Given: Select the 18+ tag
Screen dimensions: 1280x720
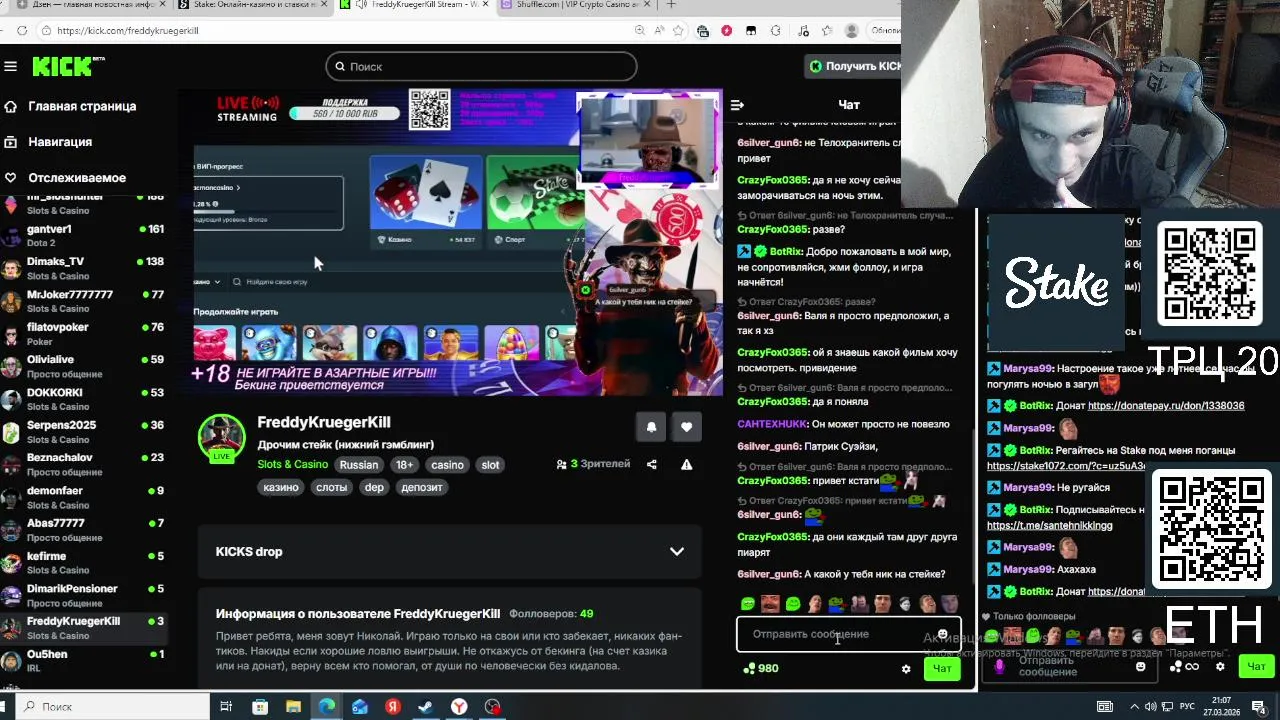Looking at the screenshot, I should [404, 465].
